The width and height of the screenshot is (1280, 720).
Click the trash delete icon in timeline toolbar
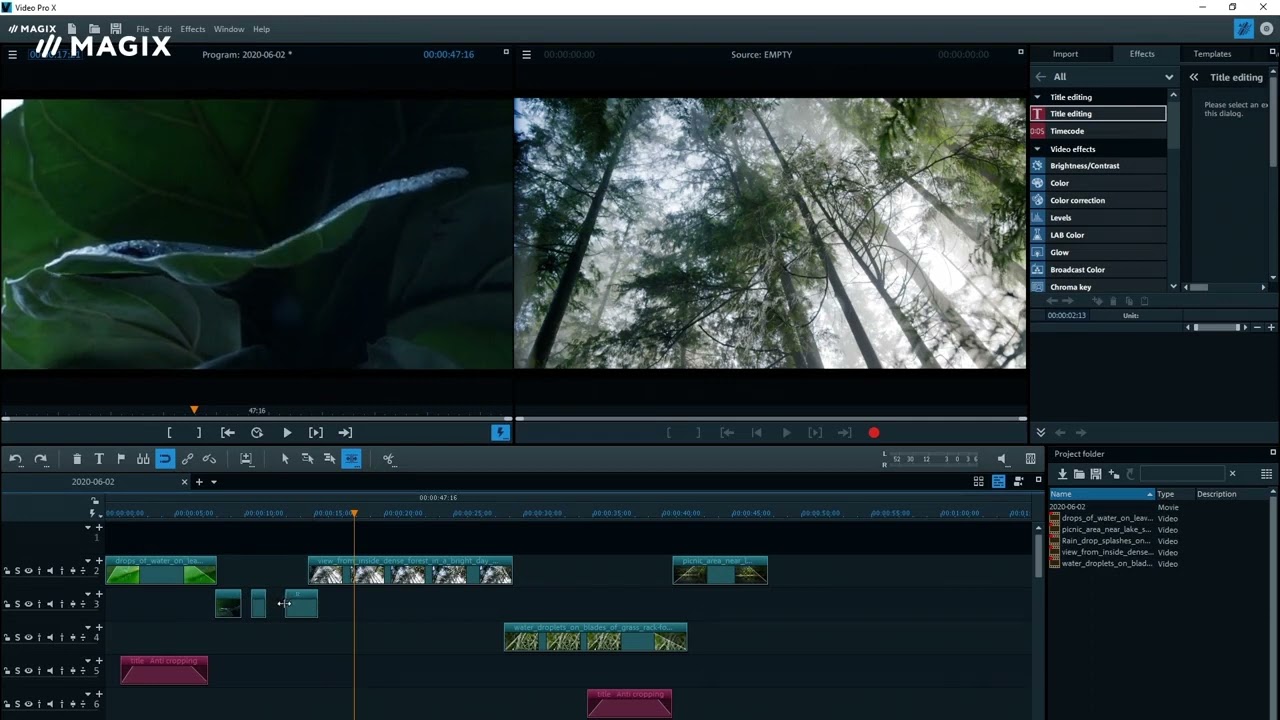[77, 459]
